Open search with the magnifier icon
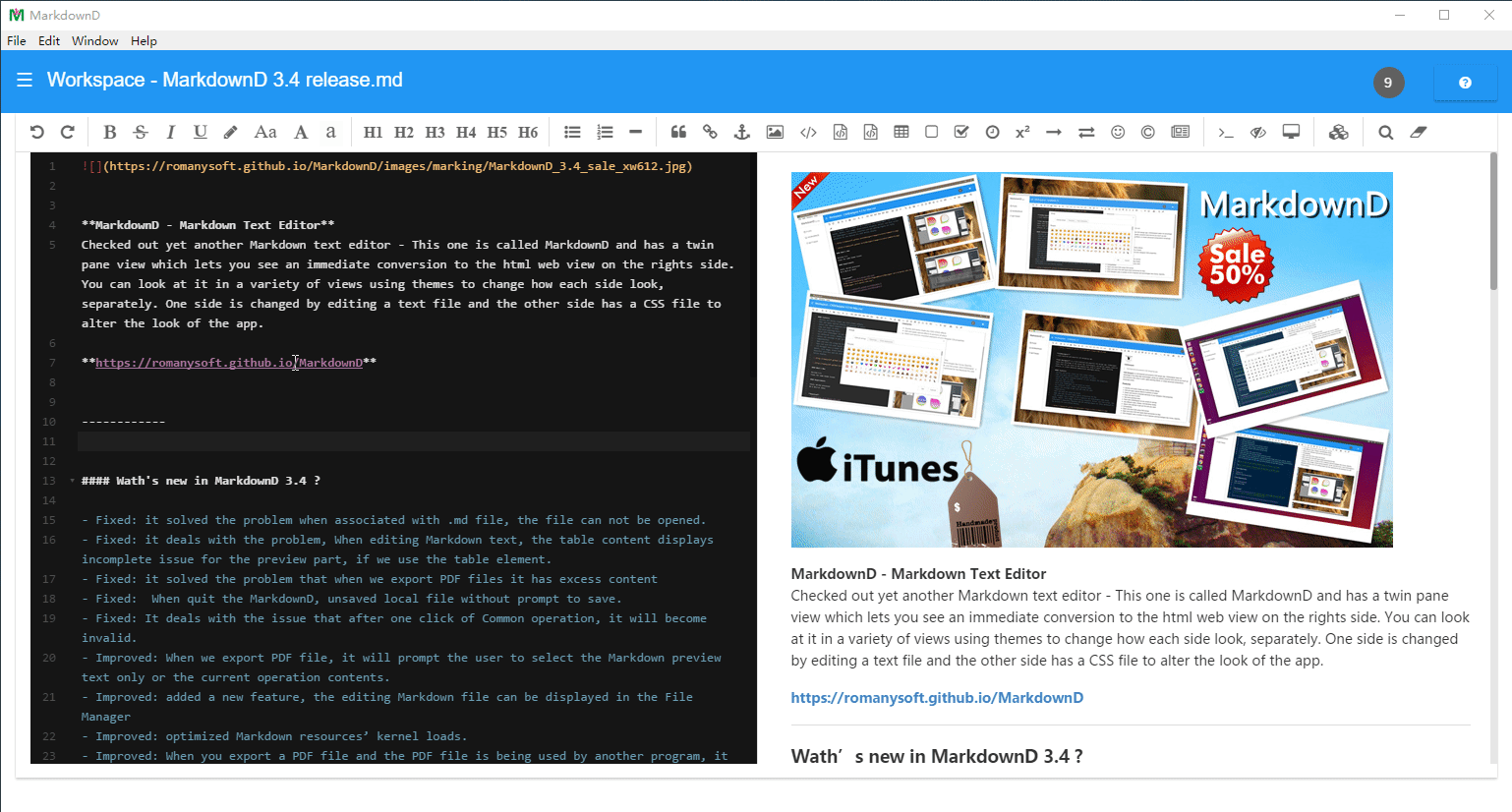Viewport: 1512px width, 812px height. [1385, 132]
